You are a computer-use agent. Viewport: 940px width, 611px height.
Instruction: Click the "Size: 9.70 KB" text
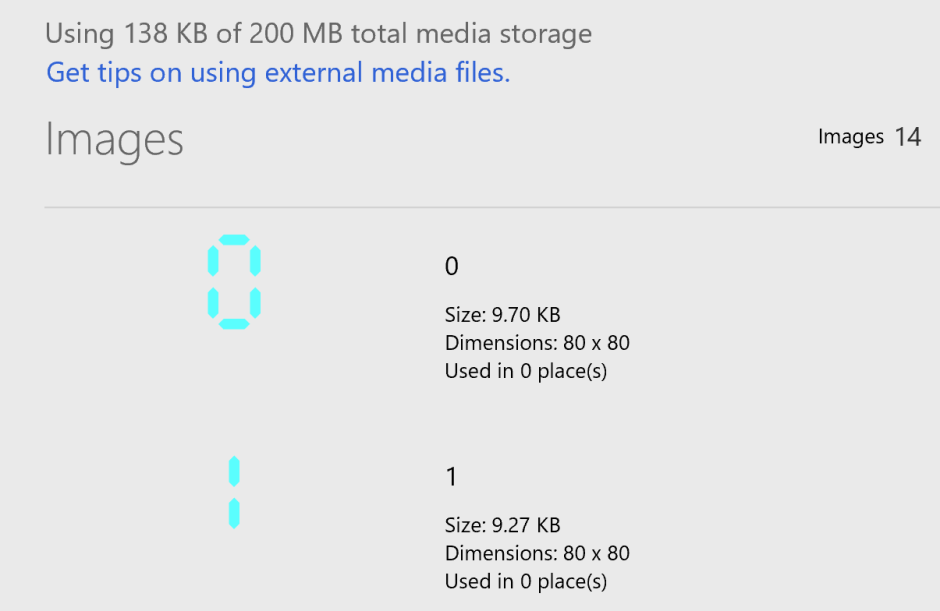(x=503, y=315)
